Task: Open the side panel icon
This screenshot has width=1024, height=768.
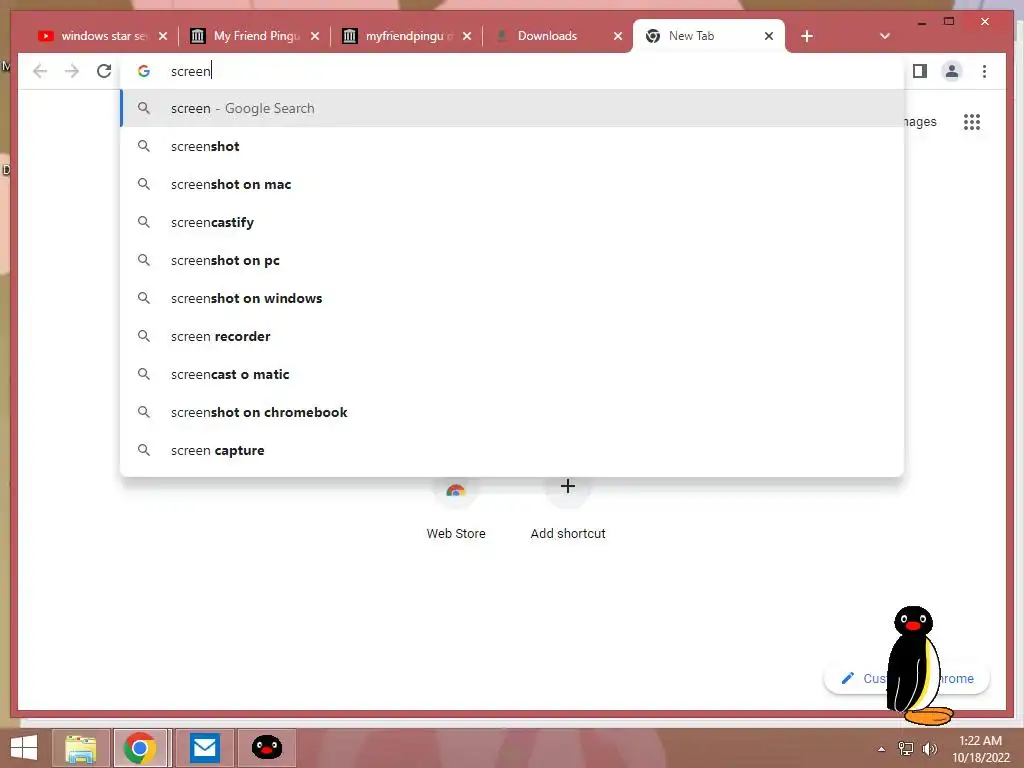Action: point(920,71)
